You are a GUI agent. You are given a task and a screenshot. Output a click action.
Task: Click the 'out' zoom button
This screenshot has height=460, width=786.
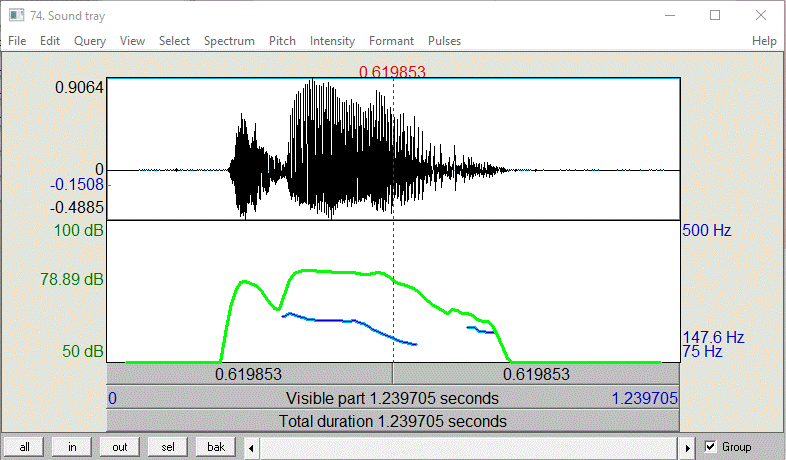pos(120,447)
